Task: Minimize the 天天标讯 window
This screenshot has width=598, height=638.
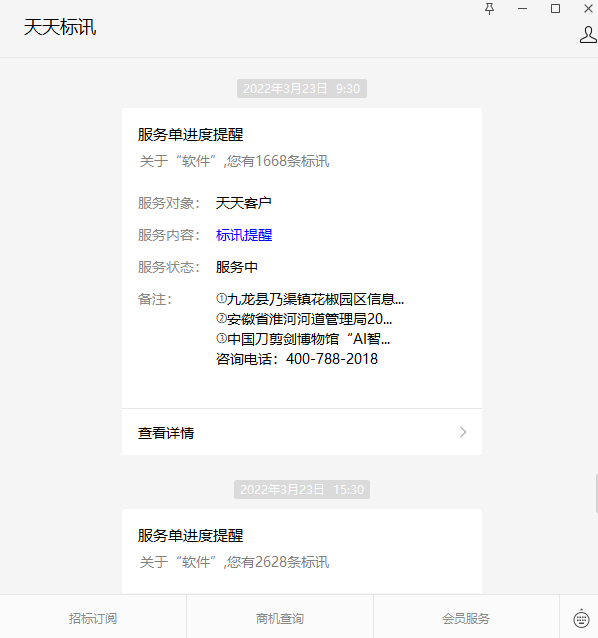Action: pos(522,9)
